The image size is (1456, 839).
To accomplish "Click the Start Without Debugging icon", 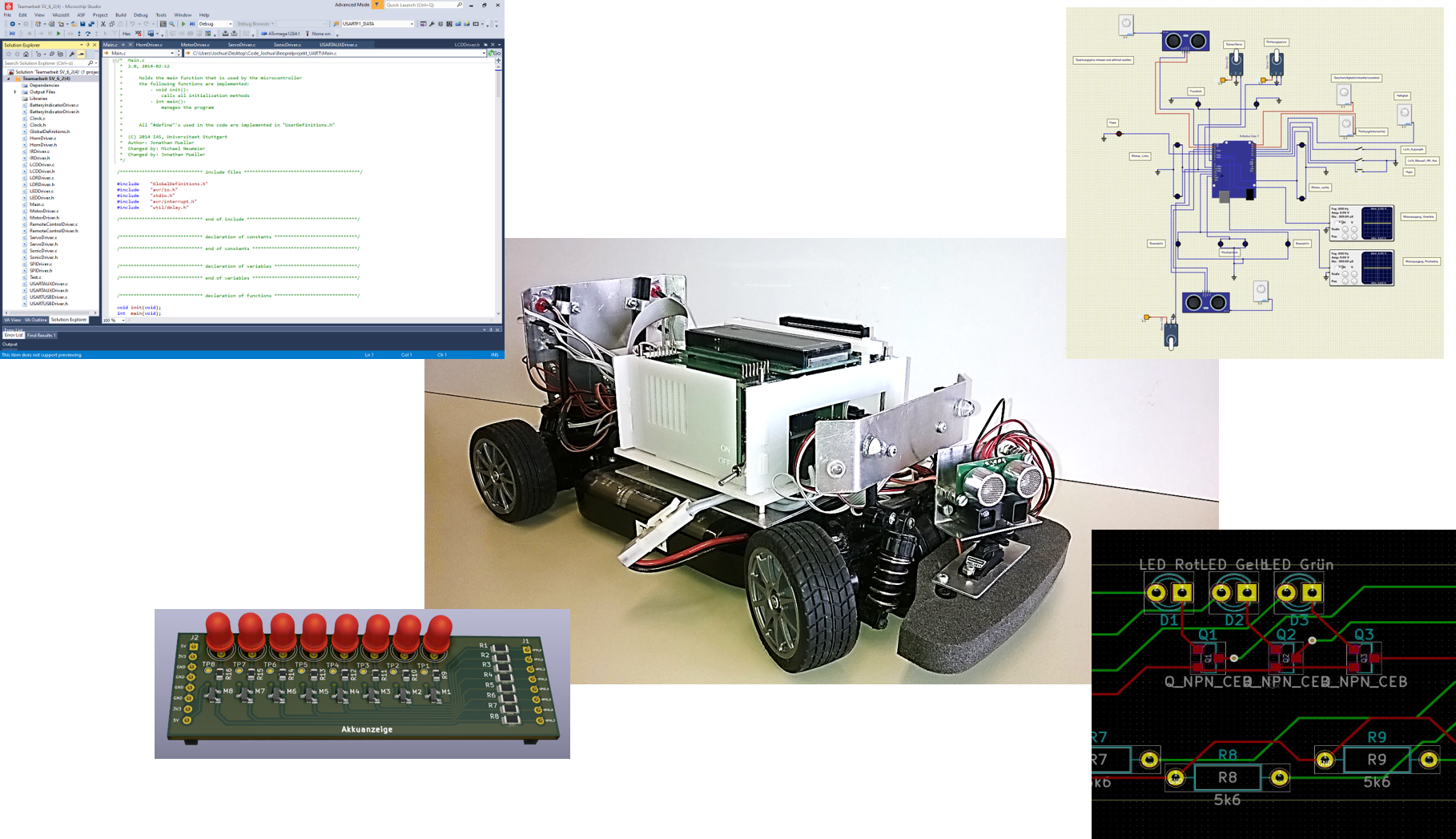I will pos(192,24).
